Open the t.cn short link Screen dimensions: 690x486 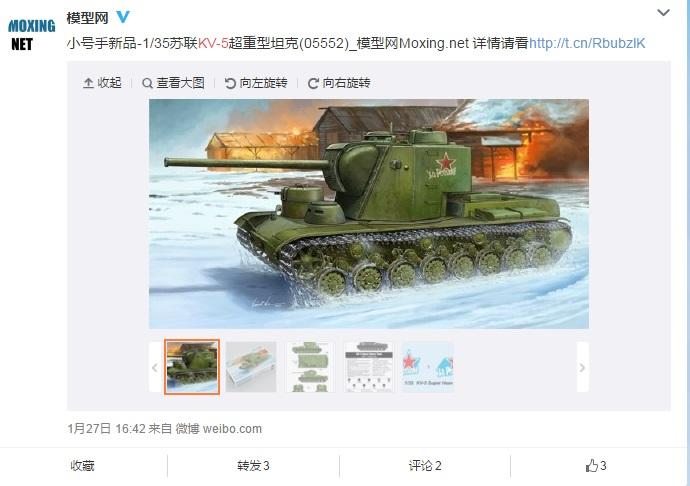(x=587, y=43)
